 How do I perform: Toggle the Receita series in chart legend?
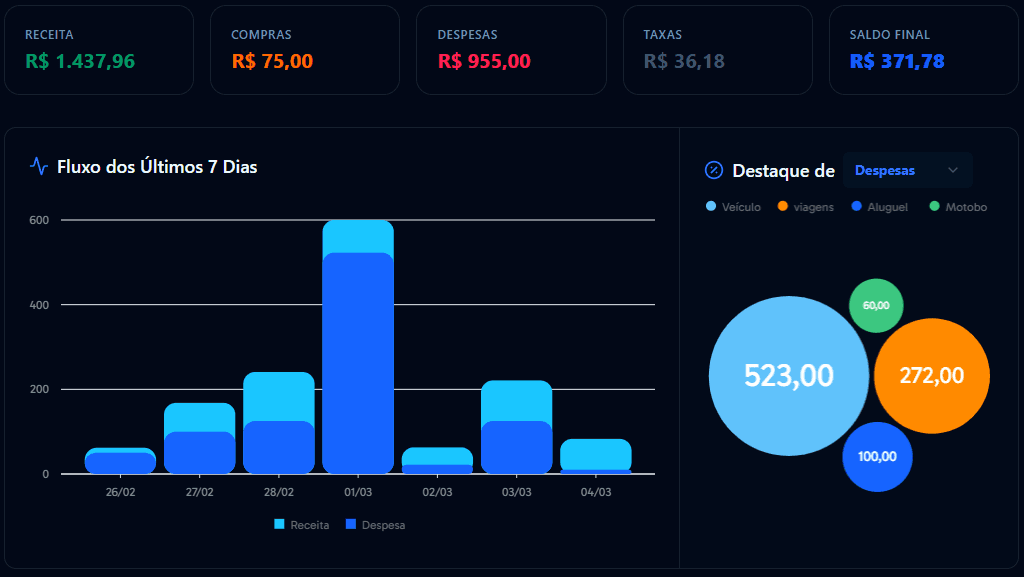coord(301,525)
